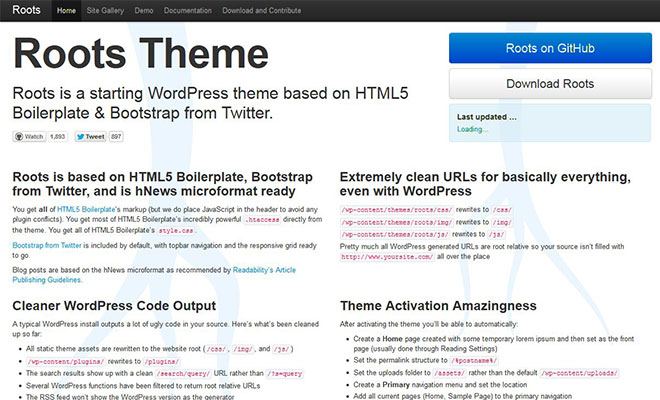Open the Bootstrap from Twitter link
The width and height of the screenshot is (660, 400).
(47, 245)
